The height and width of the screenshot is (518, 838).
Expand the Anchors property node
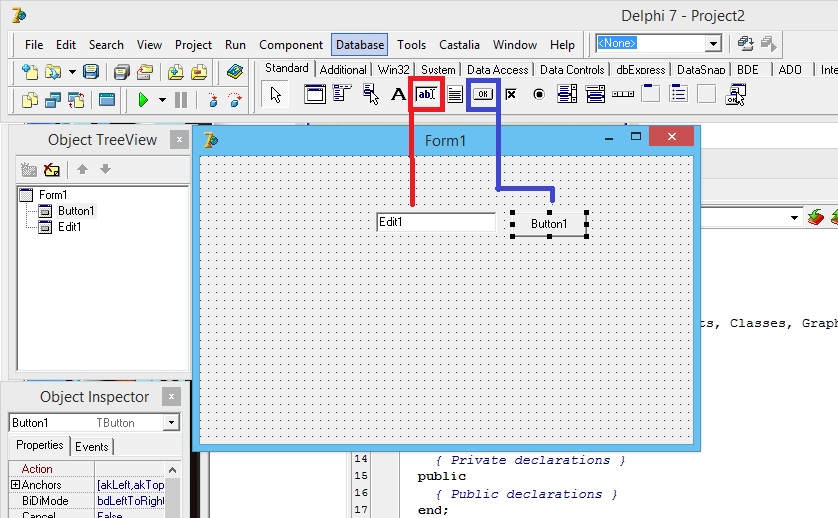coord(15,484)
